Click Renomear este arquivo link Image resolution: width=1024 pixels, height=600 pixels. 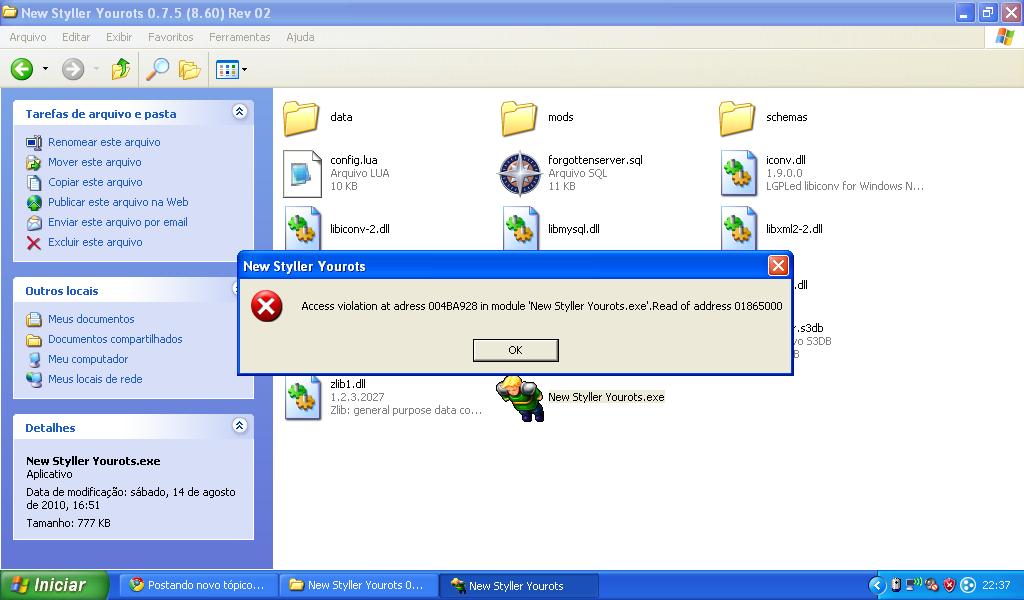click(104, 142)
